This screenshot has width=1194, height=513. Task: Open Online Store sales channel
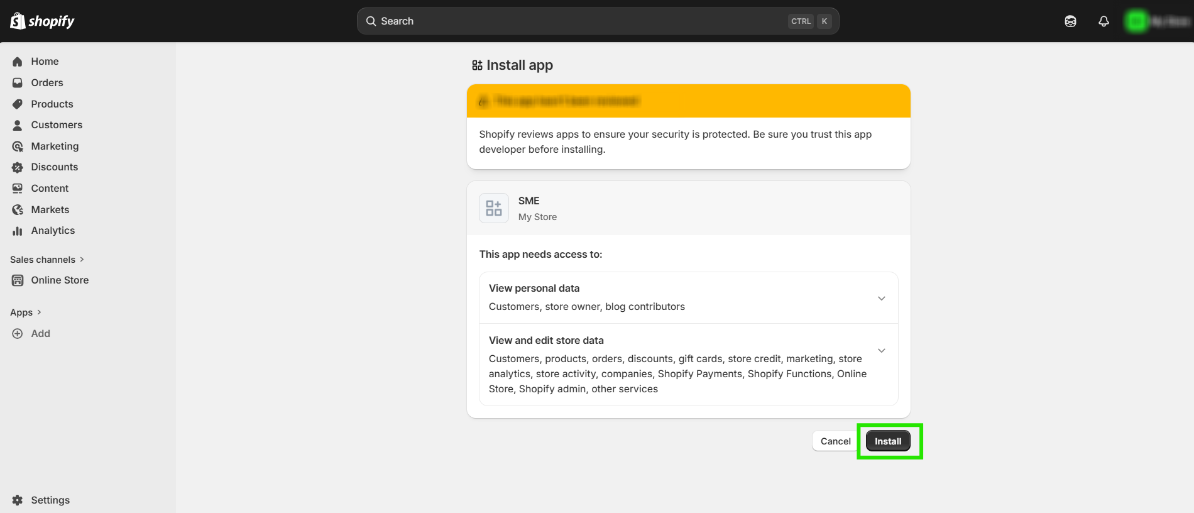(59, 281)
